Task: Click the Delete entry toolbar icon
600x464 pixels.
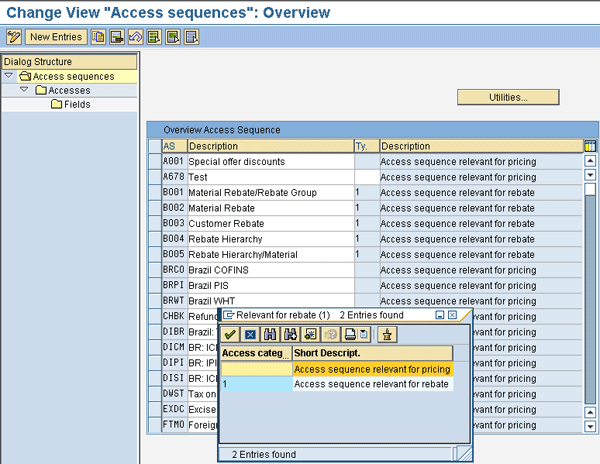Action: pos(117,37)
